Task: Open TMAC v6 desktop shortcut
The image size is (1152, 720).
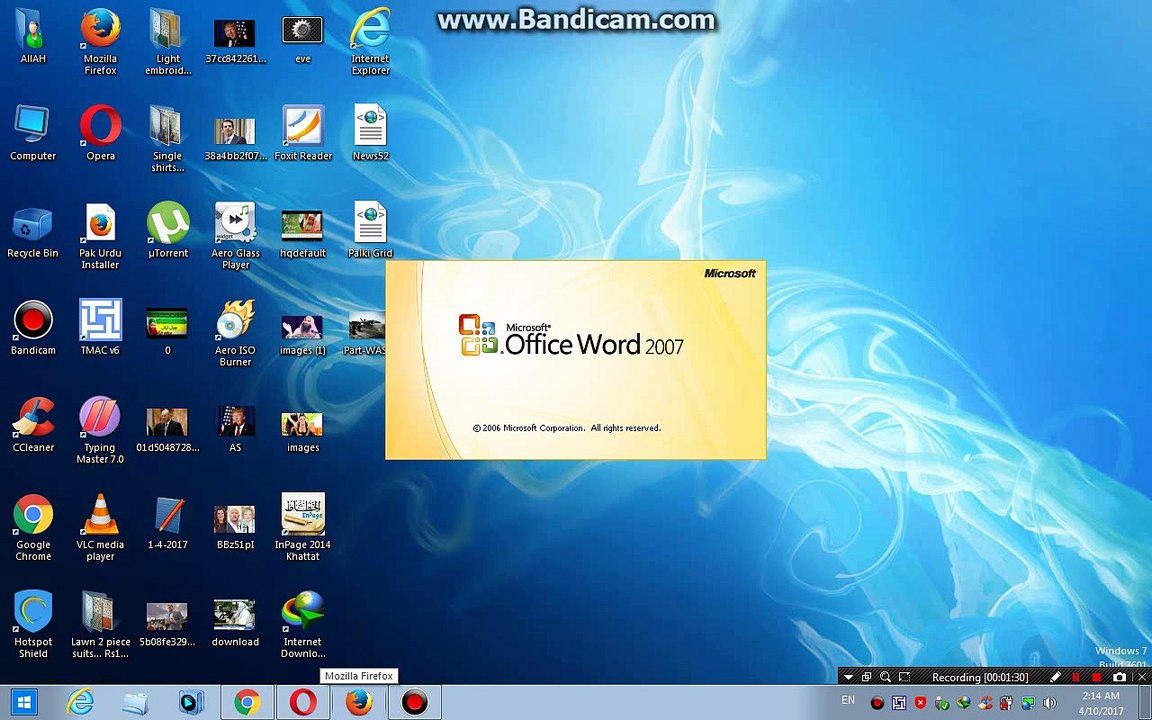Action: [x=100, y=328]
